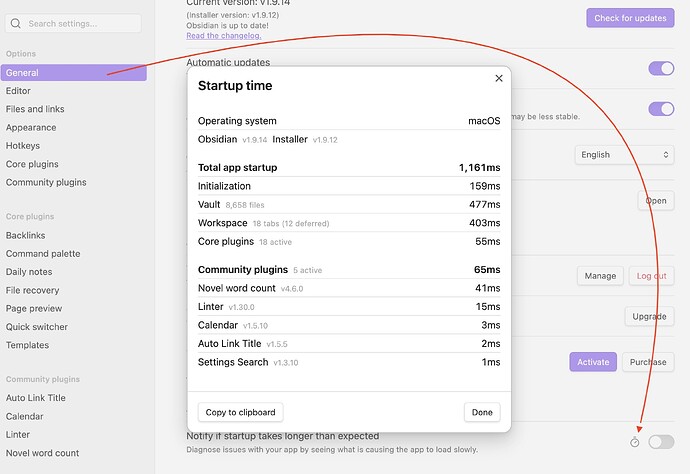Click the Manage account button
The width and height of the screenshot is (690, 474).
[x=600, y=276]
